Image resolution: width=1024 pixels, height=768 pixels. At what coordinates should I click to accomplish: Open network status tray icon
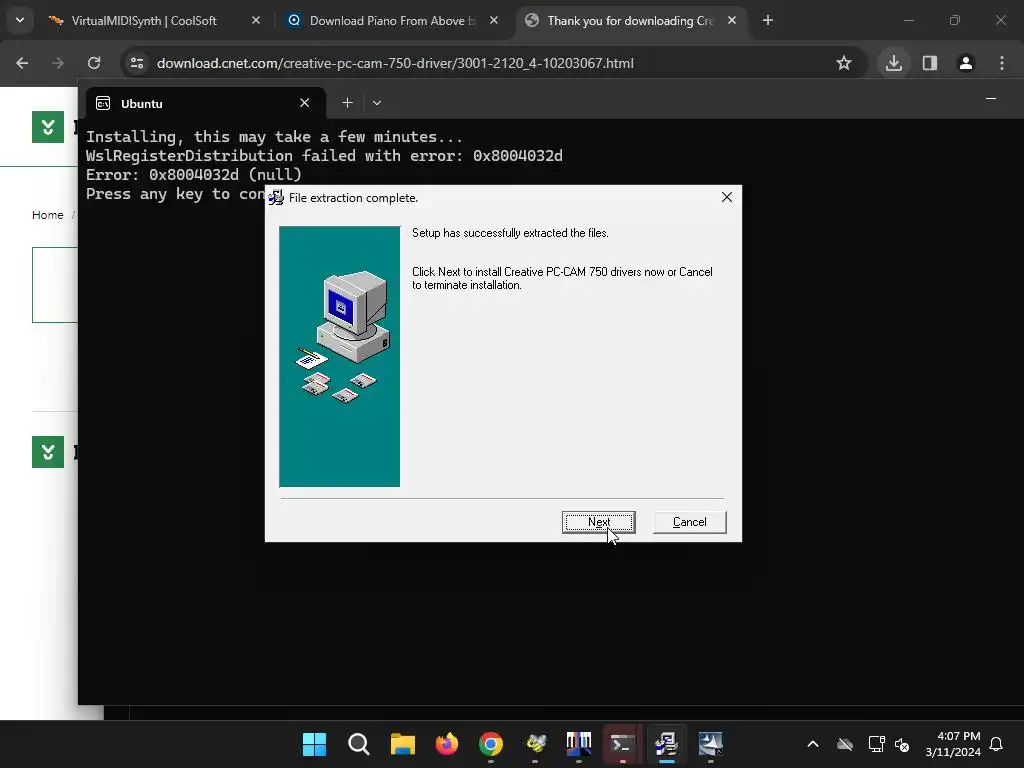[x=876, y=744]
